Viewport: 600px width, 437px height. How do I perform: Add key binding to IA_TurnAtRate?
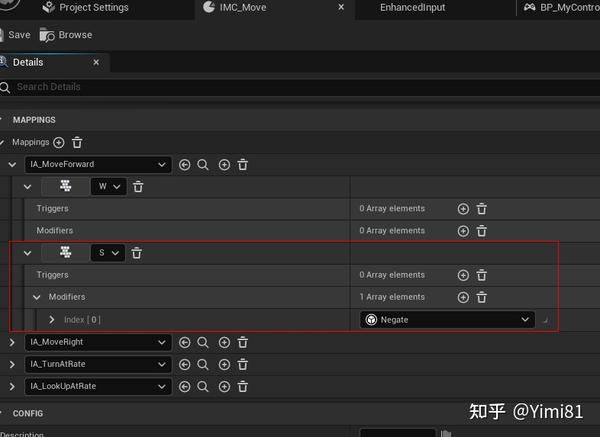click(x=224, y=365)
